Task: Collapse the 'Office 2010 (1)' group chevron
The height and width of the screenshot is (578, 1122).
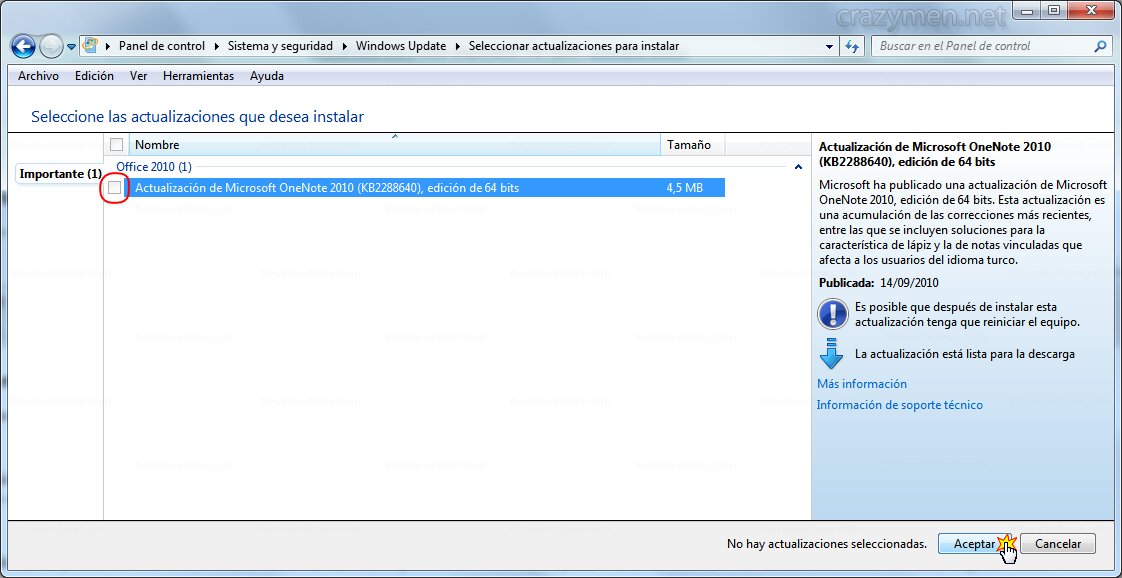Action: [x=798, y=167]
